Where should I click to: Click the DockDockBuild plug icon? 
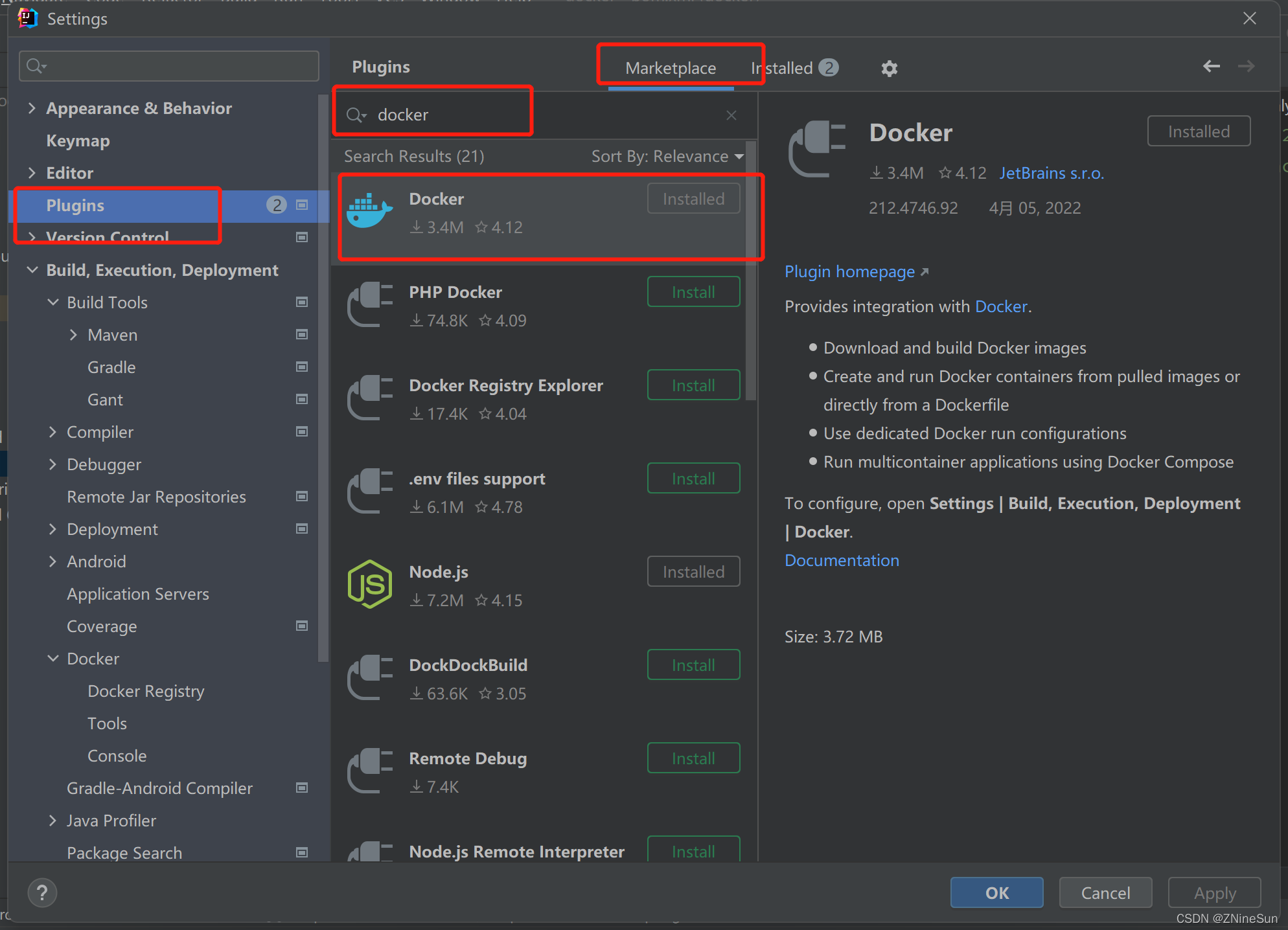pos(370,678)
